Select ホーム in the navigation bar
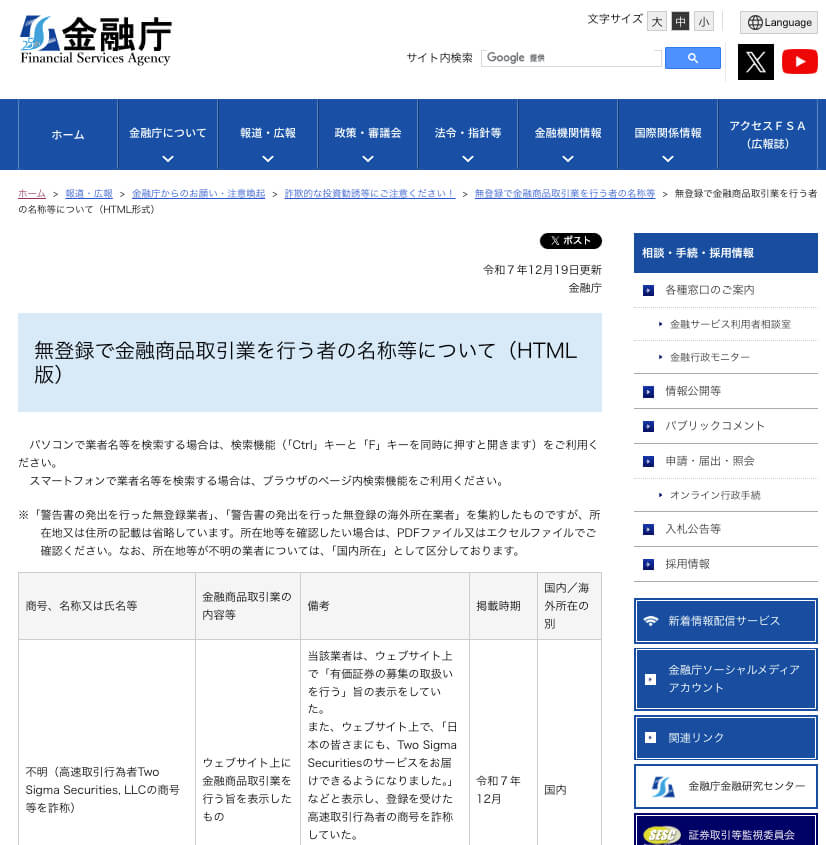 [x=66, y=134]
